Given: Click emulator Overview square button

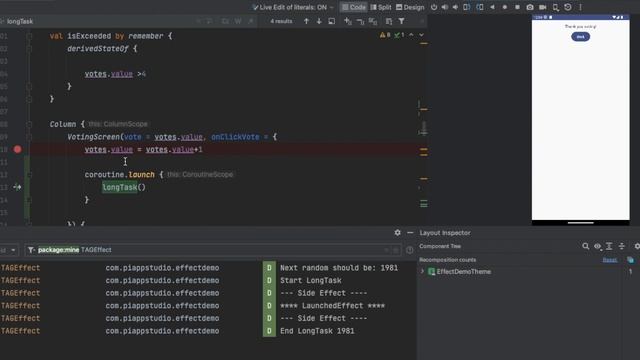Looking at the screenshot, I should tap(517, 7).
